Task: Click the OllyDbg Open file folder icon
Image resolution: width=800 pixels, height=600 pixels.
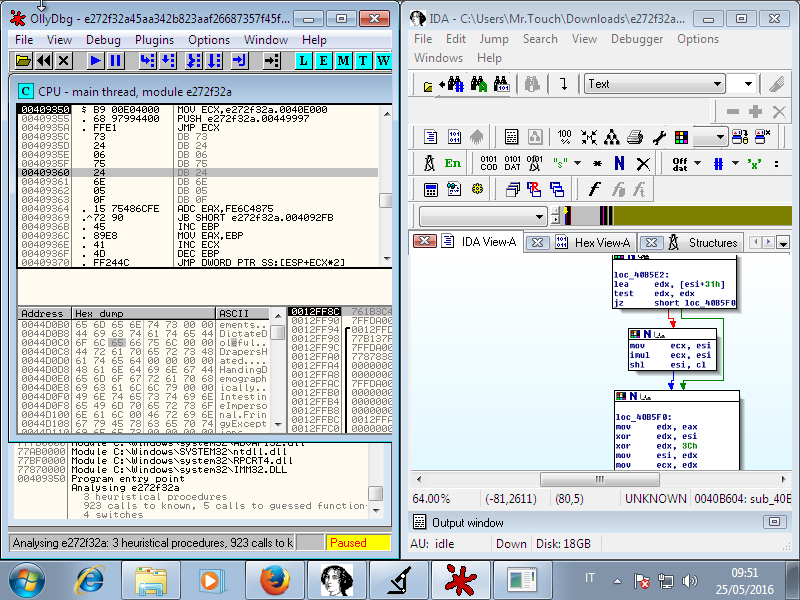Action: click(23, 61)
